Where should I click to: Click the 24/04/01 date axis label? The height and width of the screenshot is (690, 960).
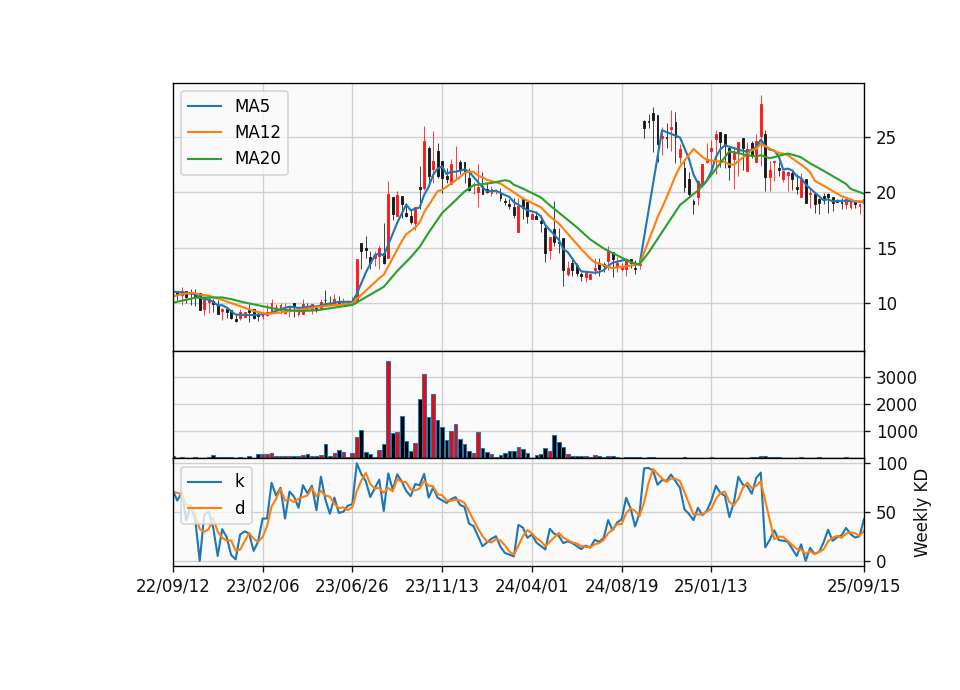click(x=531, y=586)
